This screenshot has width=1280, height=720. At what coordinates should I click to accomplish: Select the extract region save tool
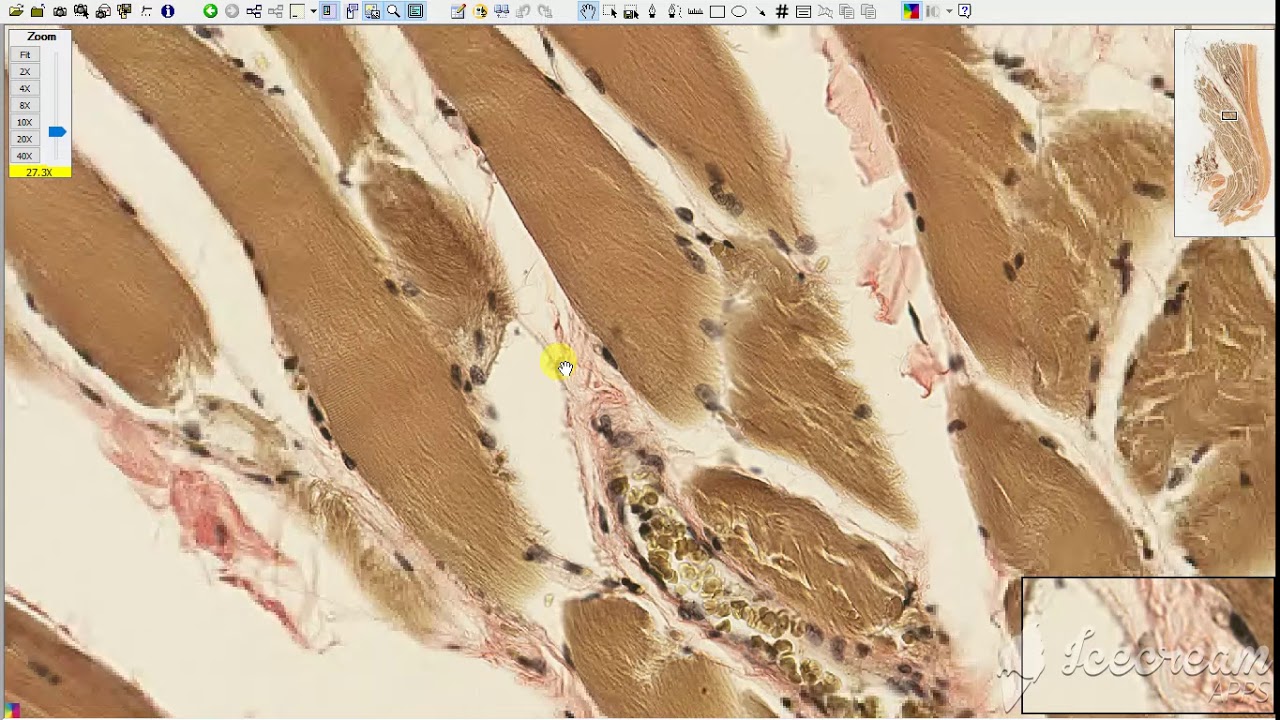(x=631, y=11)
